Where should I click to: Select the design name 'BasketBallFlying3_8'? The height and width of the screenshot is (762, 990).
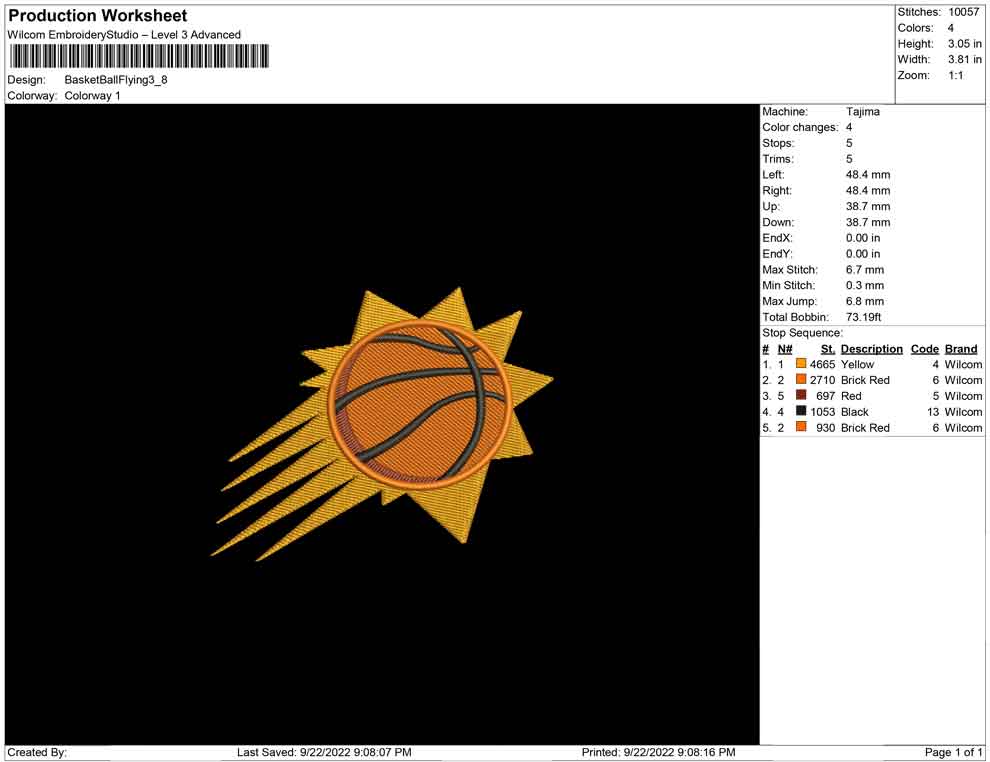(116, 80)
